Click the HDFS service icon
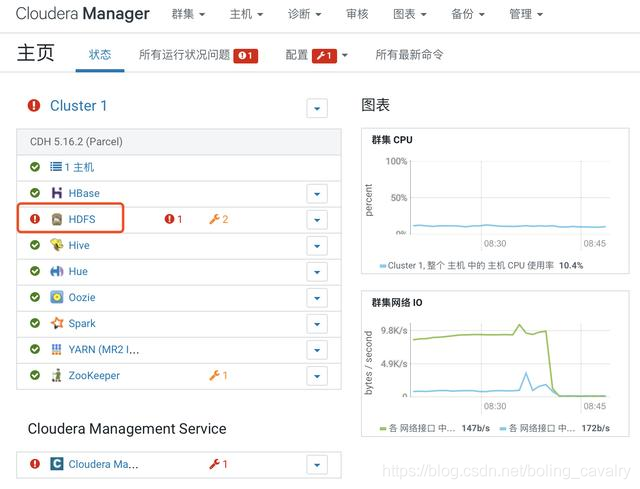The width and height of the screenshot is (640, 489). (57, 219)
